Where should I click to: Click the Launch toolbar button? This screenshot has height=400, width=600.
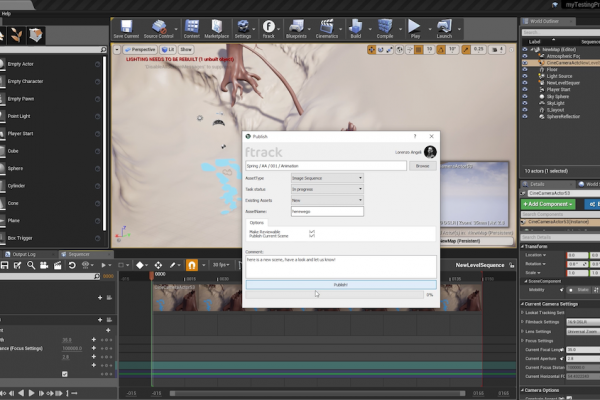[444, 29]
